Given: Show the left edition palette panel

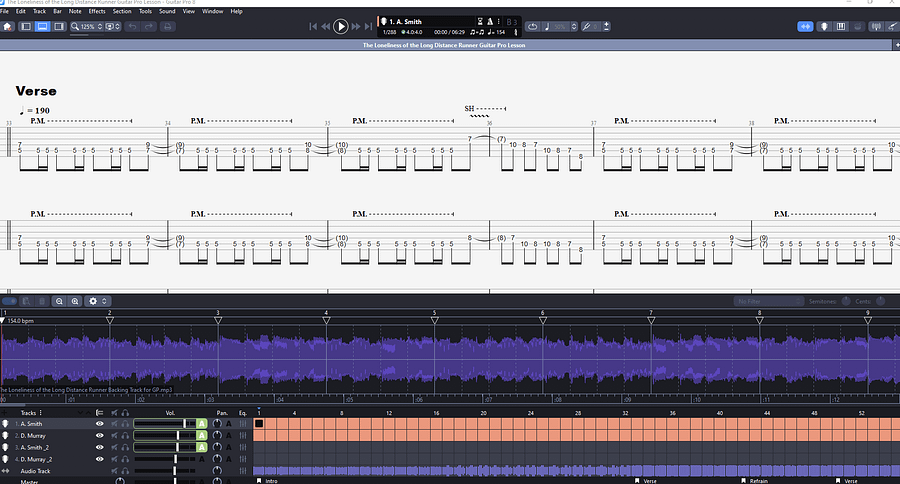Looking at the screenshot, I should 26,26.
